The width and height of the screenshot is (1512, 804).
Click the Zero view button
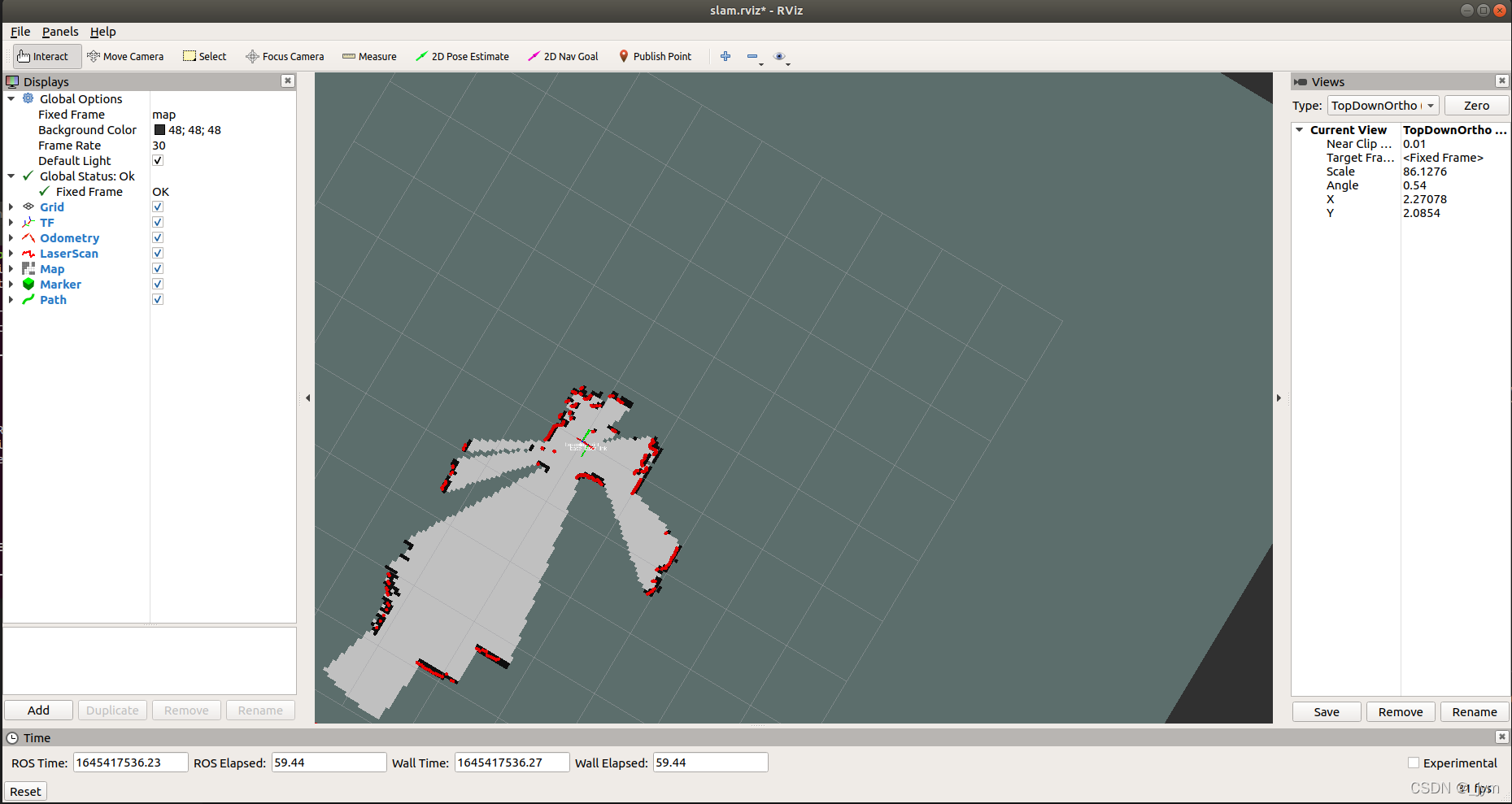click(1476, 106)
